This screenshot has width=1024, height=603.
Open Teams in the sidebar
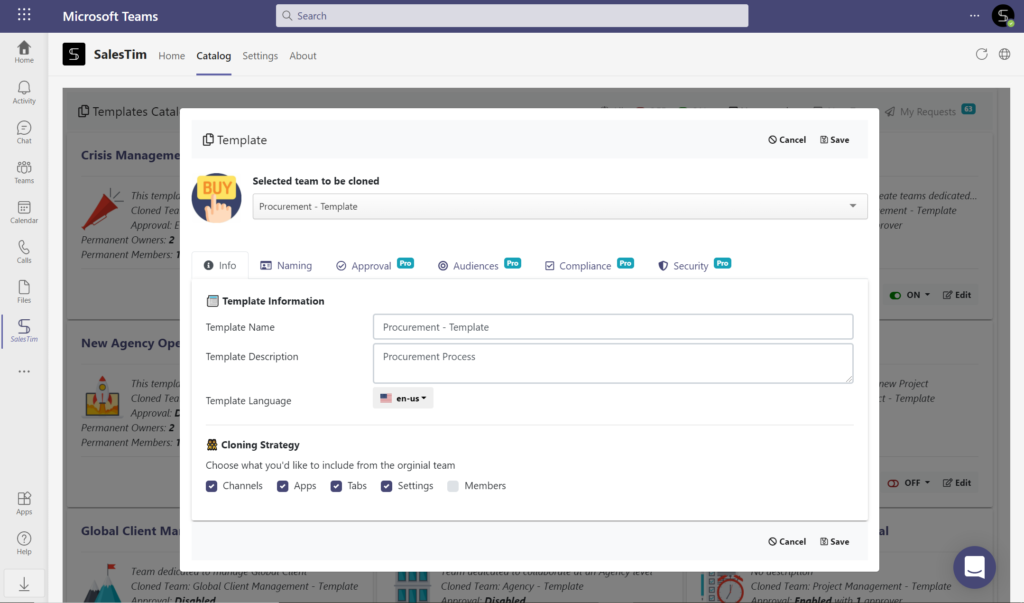point(24,172)
